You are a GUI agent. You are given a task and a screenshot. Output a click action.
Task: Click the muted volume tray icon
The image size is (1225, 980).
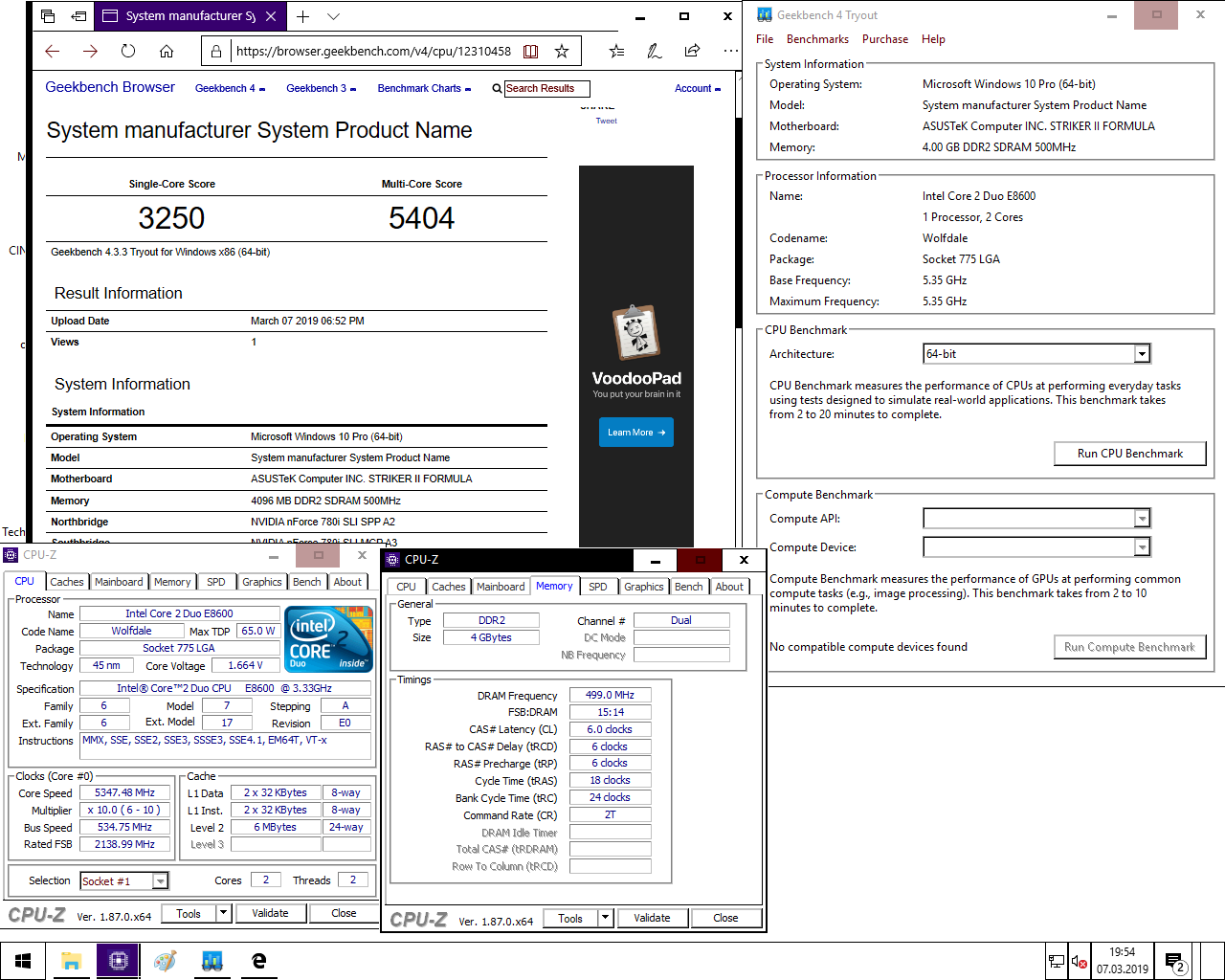(1080, 961)
